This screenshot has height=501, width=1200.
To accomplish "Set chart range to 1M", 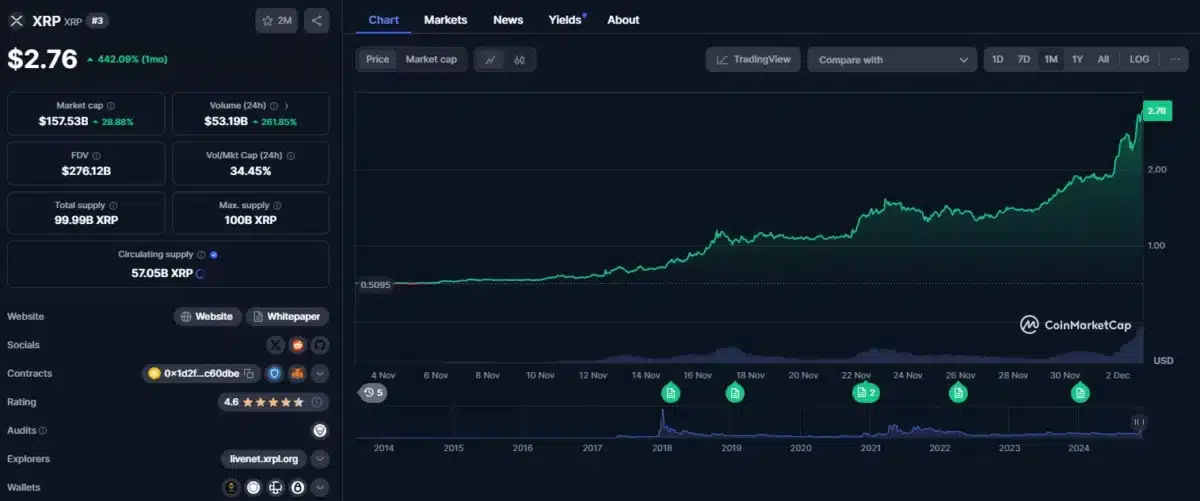I will (x=1050, y=59).
